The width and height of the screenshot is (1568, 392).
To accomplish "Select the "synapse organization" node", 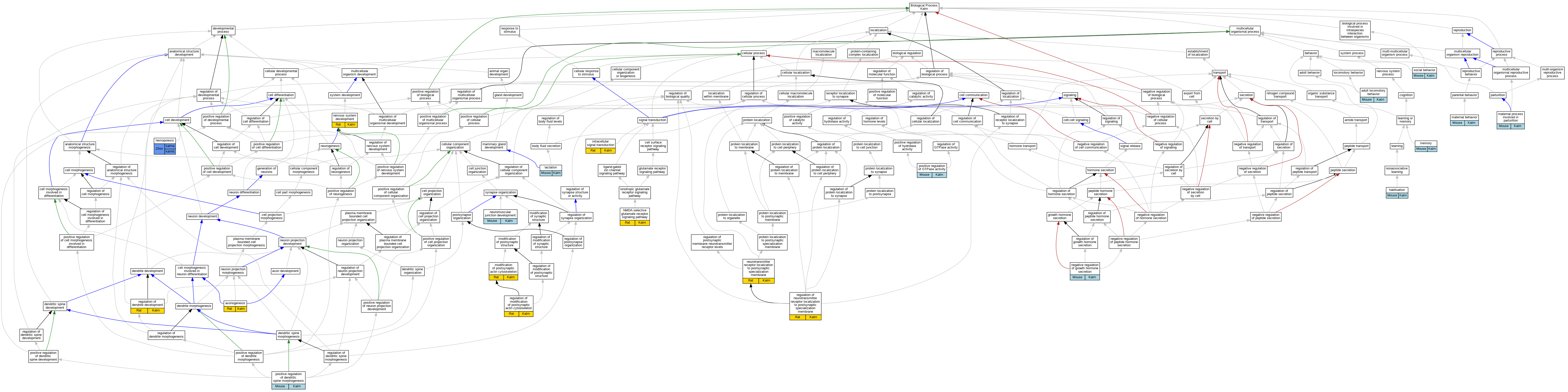I will tap(500, 192).
